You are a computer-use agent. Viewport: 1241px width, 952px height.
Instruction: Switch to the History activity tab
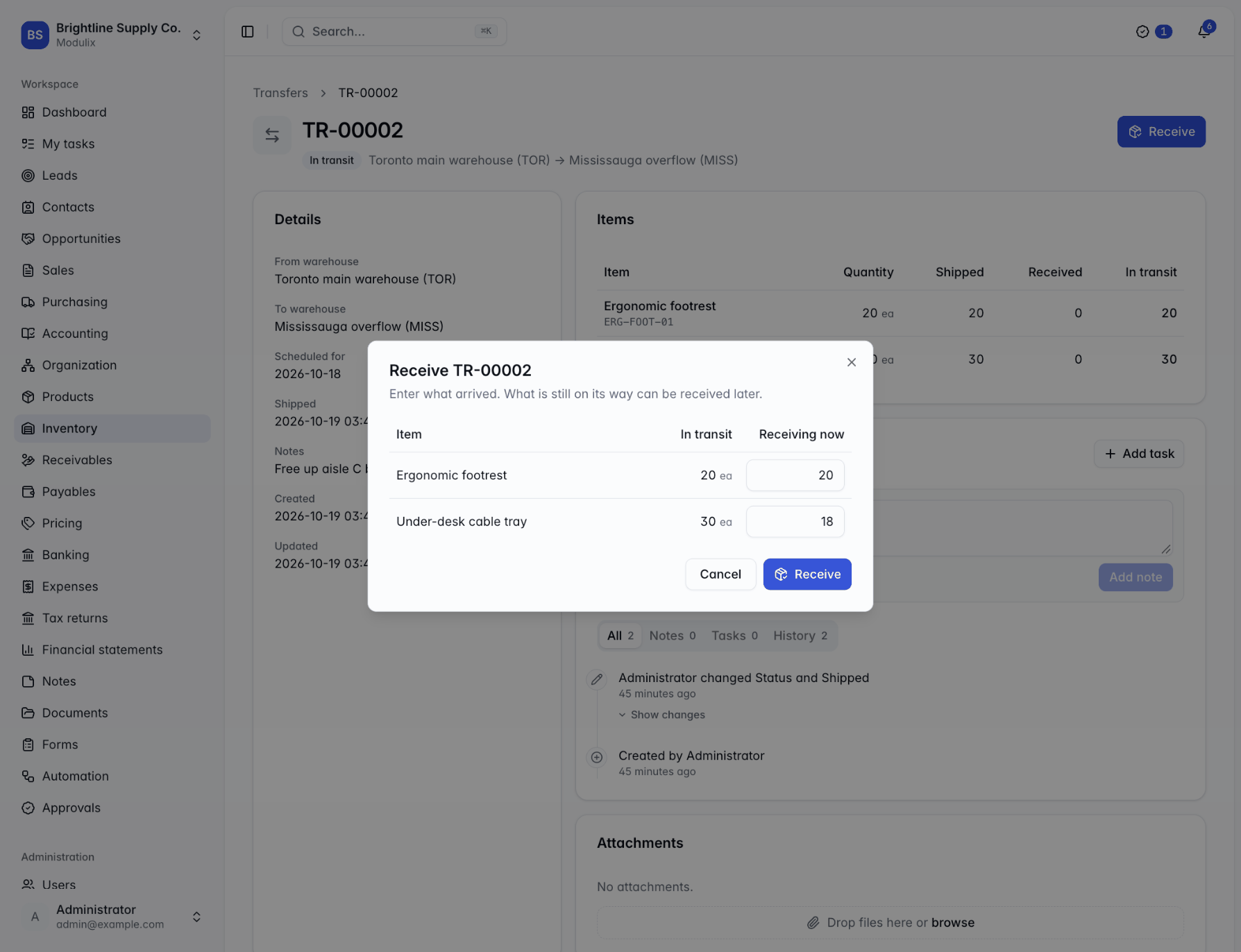pos(800,636)
